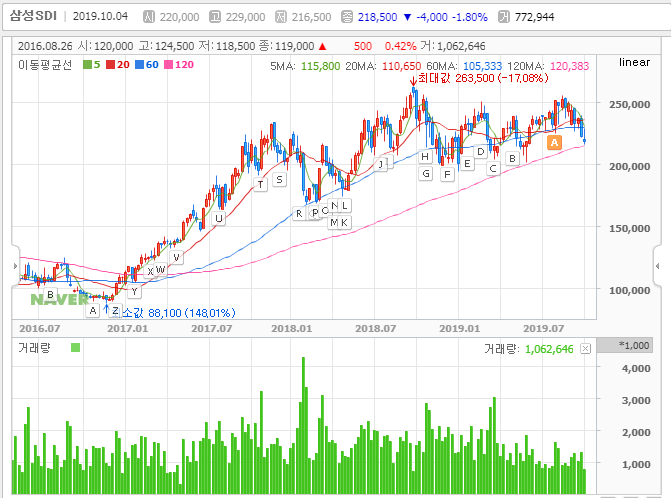Click the 이동평균선 label
Image resolution: width=671 pixels, height=498 pixels.
45,65
